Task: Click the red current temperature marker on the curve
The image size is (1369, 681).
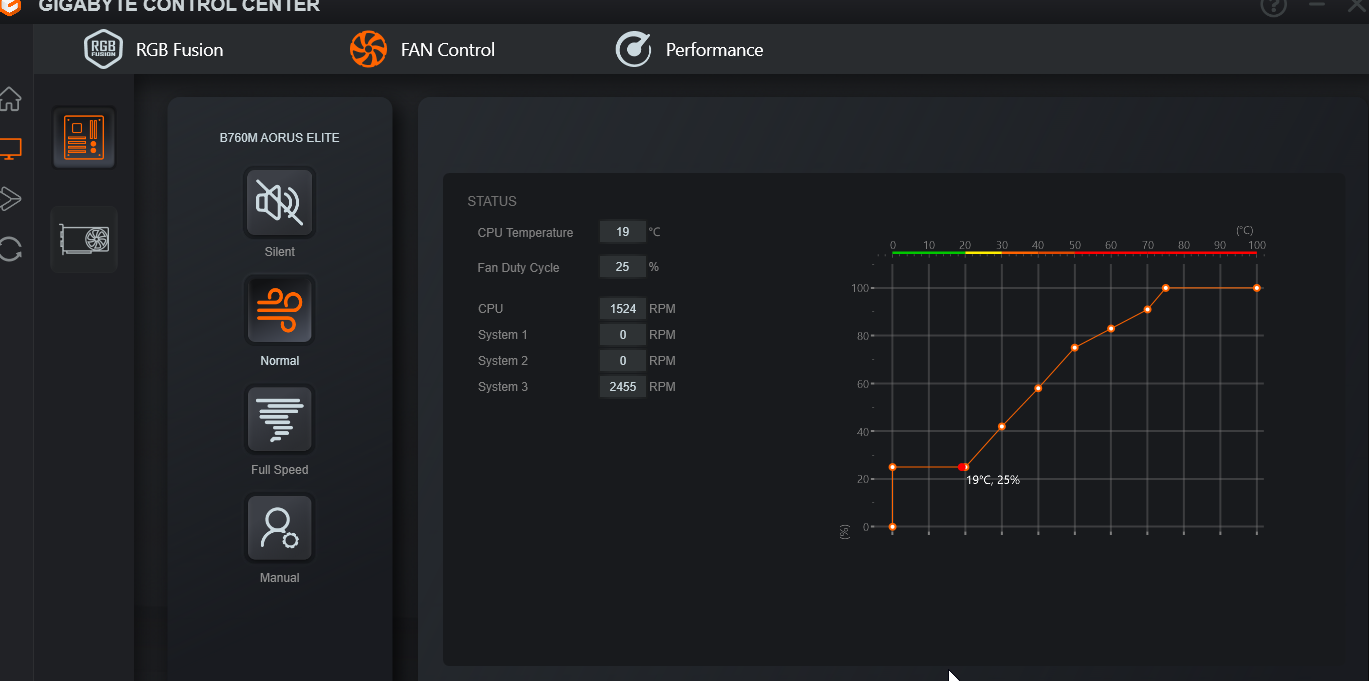Action: 963,467
